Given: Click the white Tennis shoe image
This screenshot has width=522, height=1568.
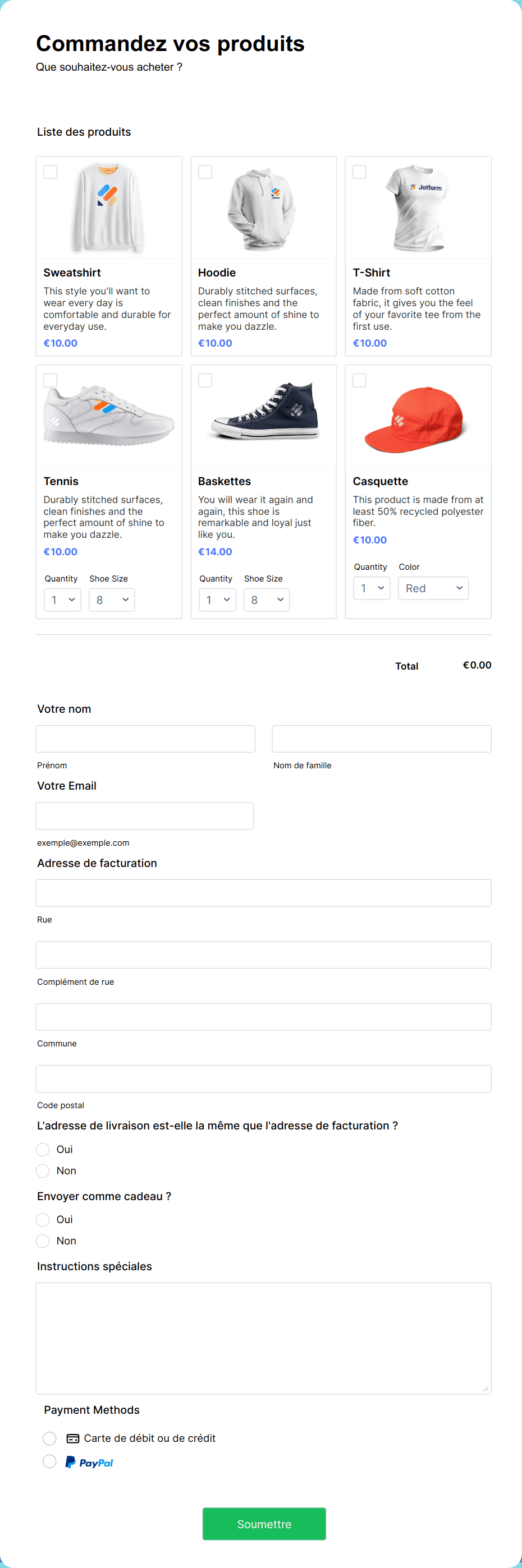Looking at the screenshot, I should [109, 414].
